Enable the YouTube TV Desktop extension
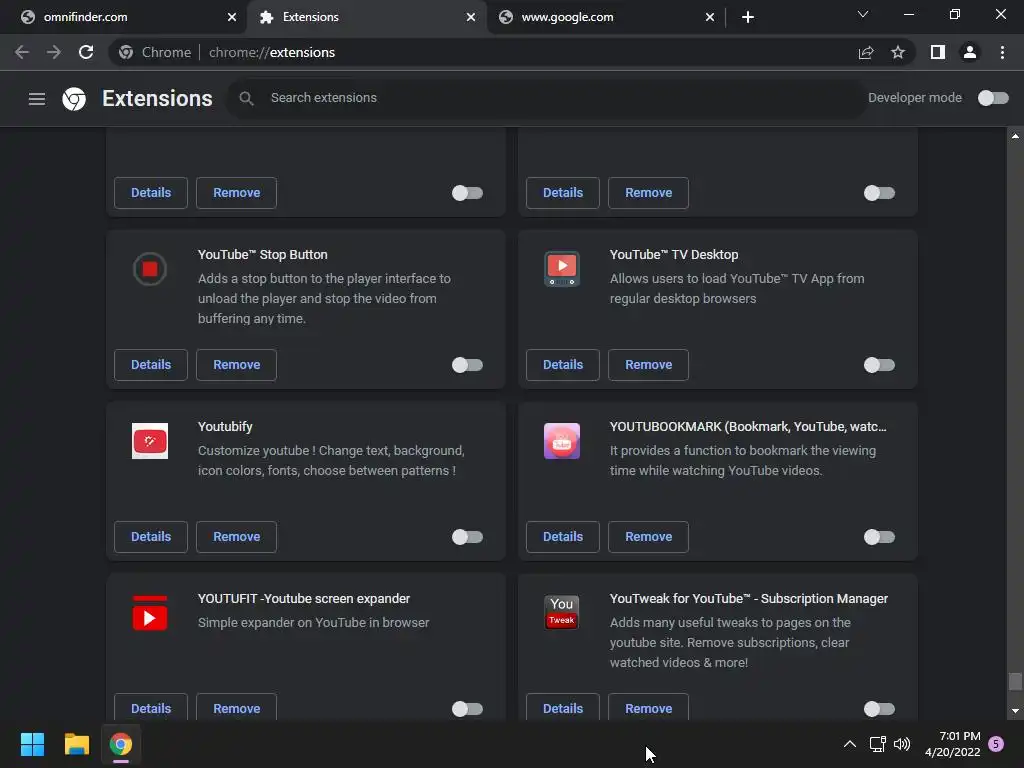Screen dimensions: 1024x768 point(880,365)
